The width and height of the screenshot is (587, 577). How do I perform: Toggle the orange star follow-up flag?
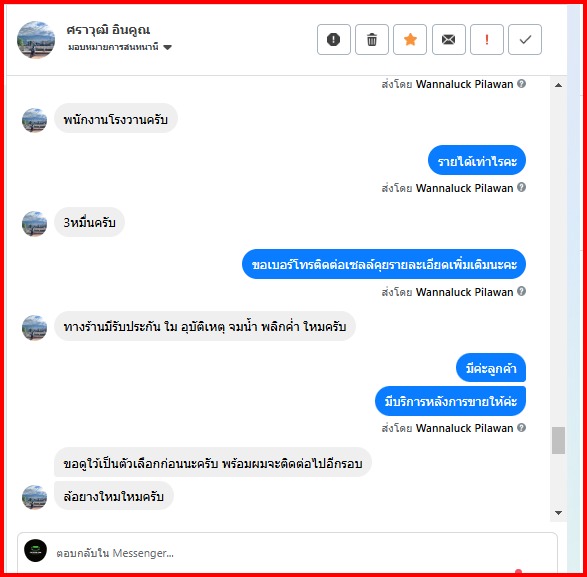tap(410, 39)
